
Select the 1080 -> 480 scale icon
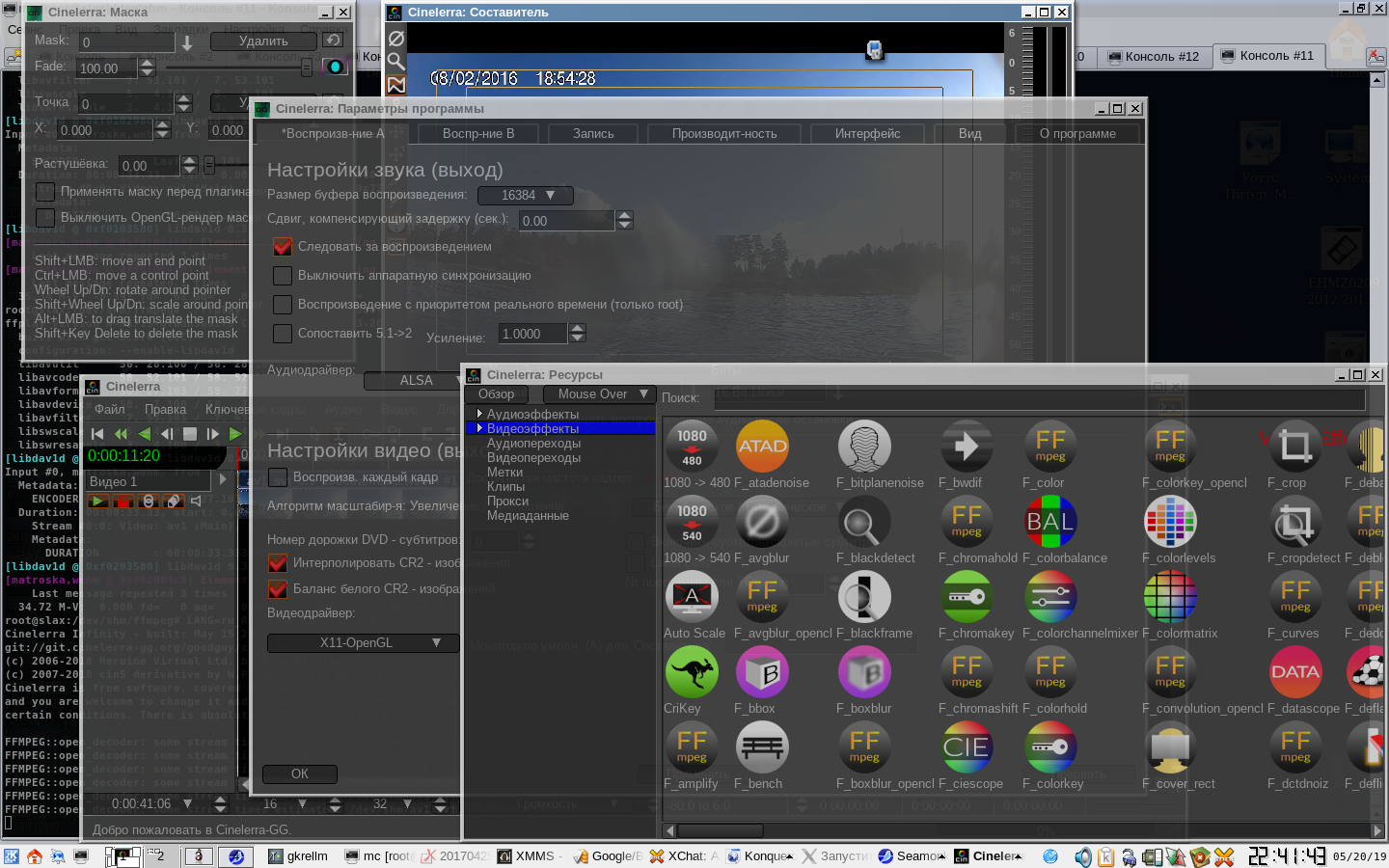pos(692,447)
